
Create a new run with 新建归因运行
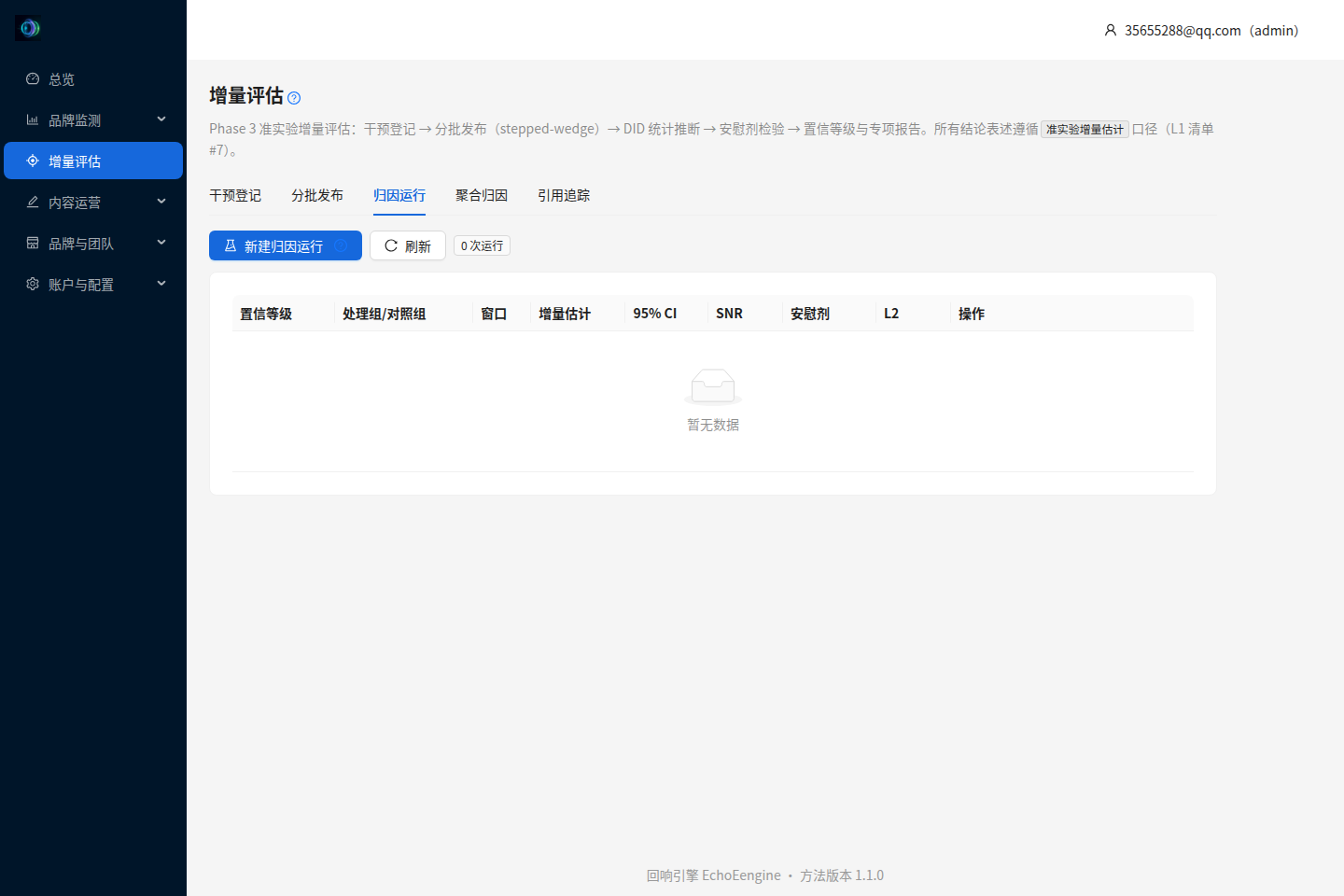coord(286,245)
